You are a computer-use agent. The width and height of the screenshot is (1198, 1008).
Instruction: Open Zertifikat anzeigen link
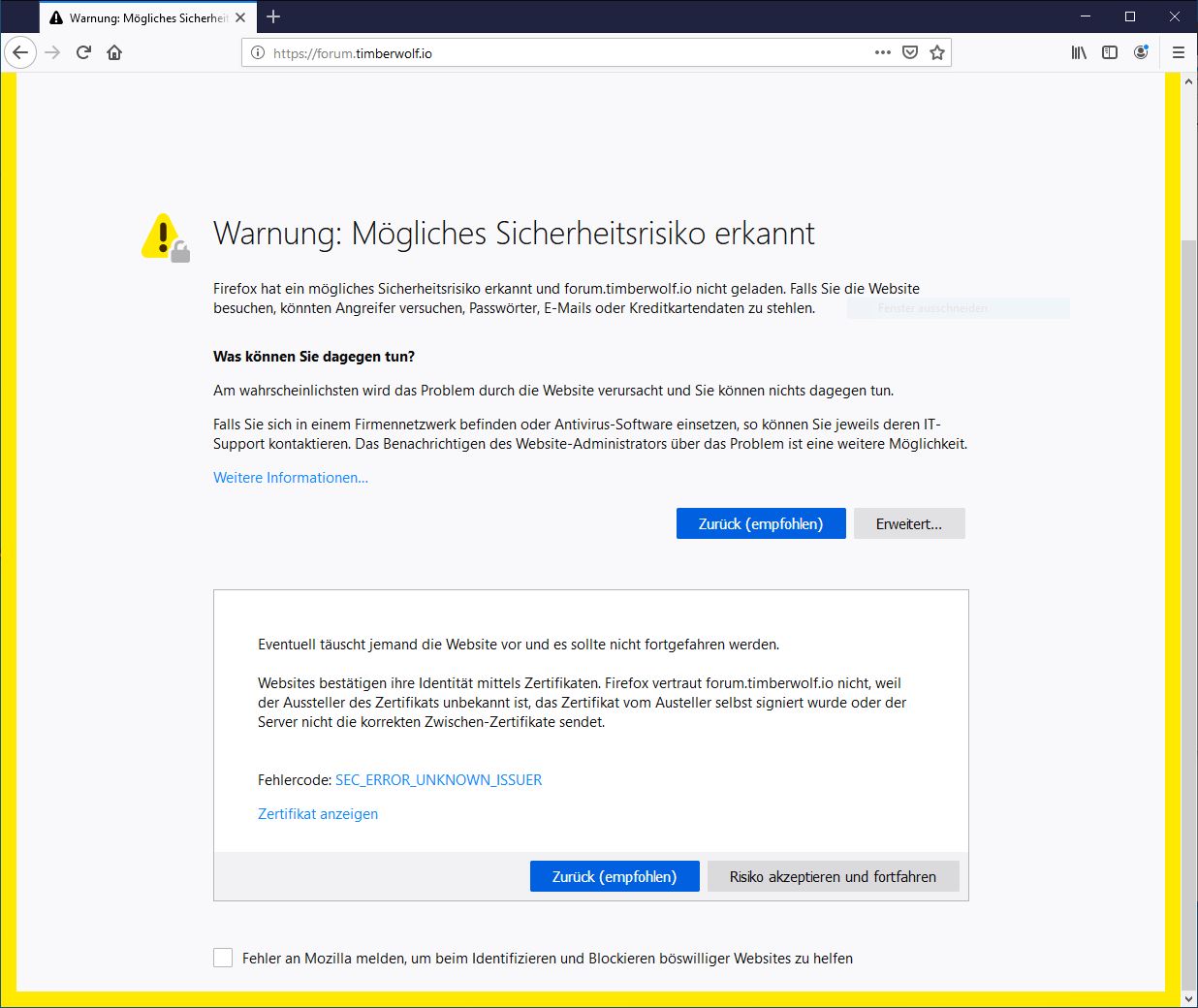click(x=318, y=814)
